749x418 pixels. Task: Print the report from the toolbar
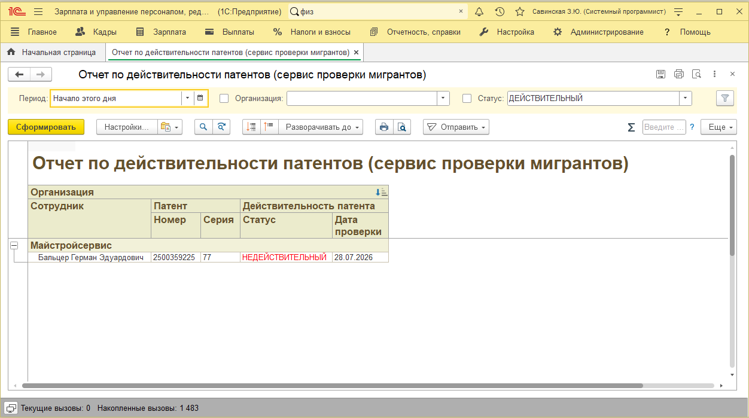384,127
